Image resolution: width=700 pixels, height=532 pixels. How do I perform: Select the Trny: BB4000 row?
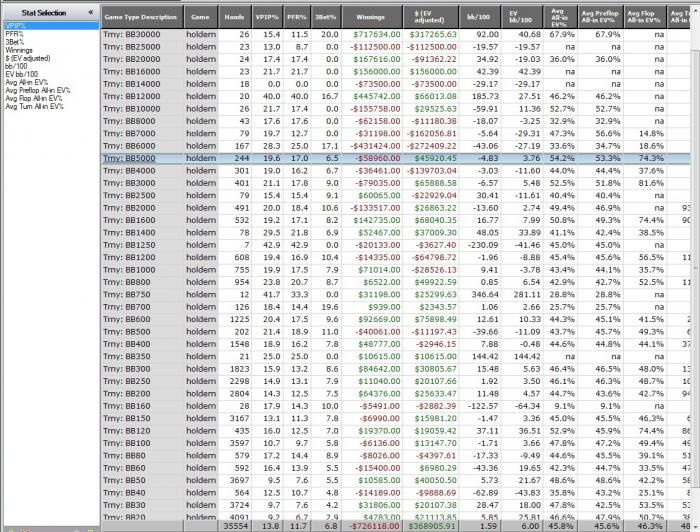tap(396, 170)
